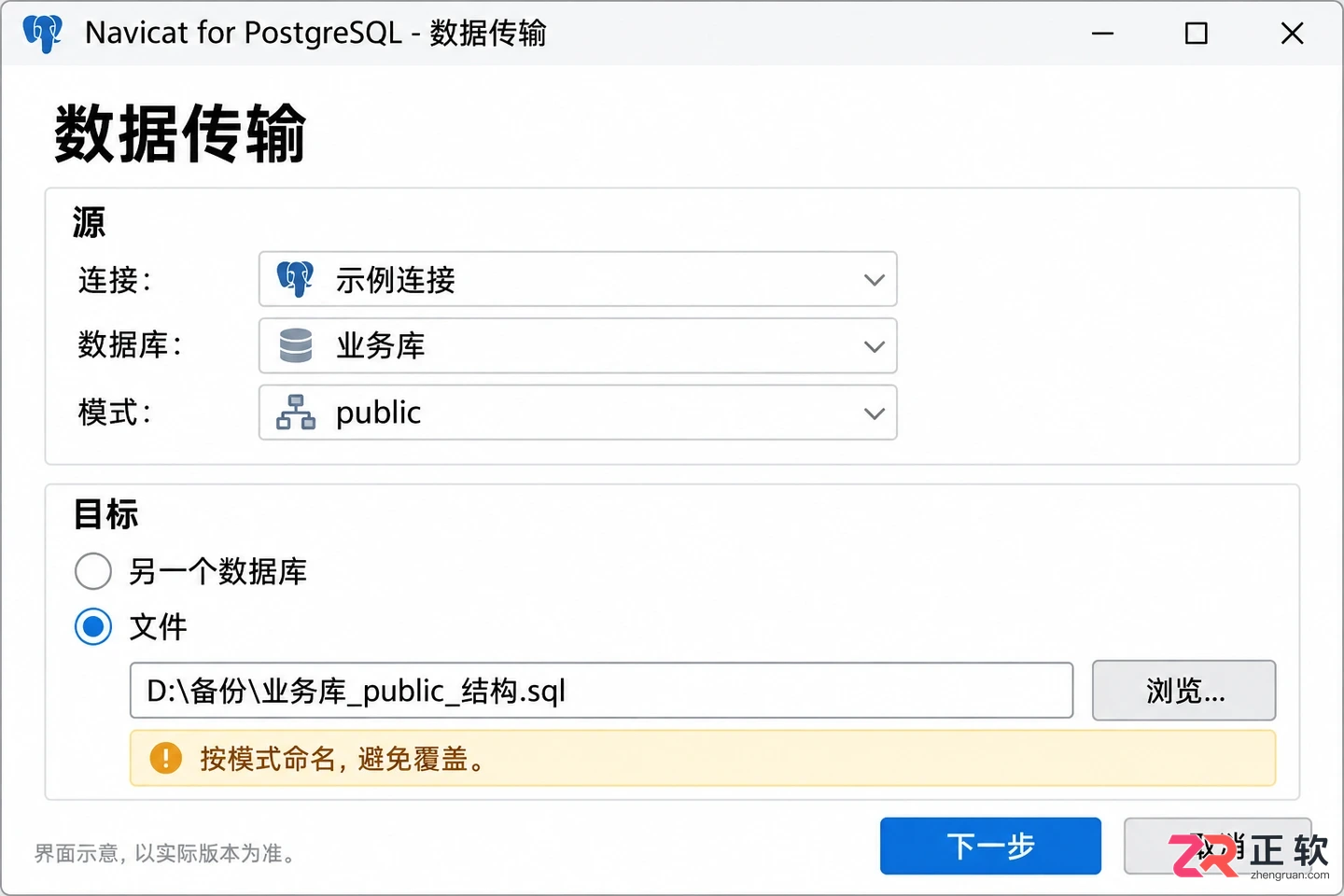1344x896 pixels.
Task: Click the 连接: label
Action: click(x=115, y=280)
